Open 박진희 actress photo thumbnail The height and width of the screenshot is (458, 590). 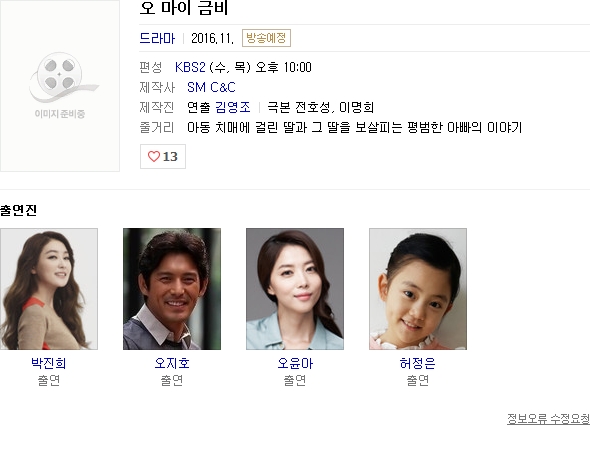(x=49, y=289)
